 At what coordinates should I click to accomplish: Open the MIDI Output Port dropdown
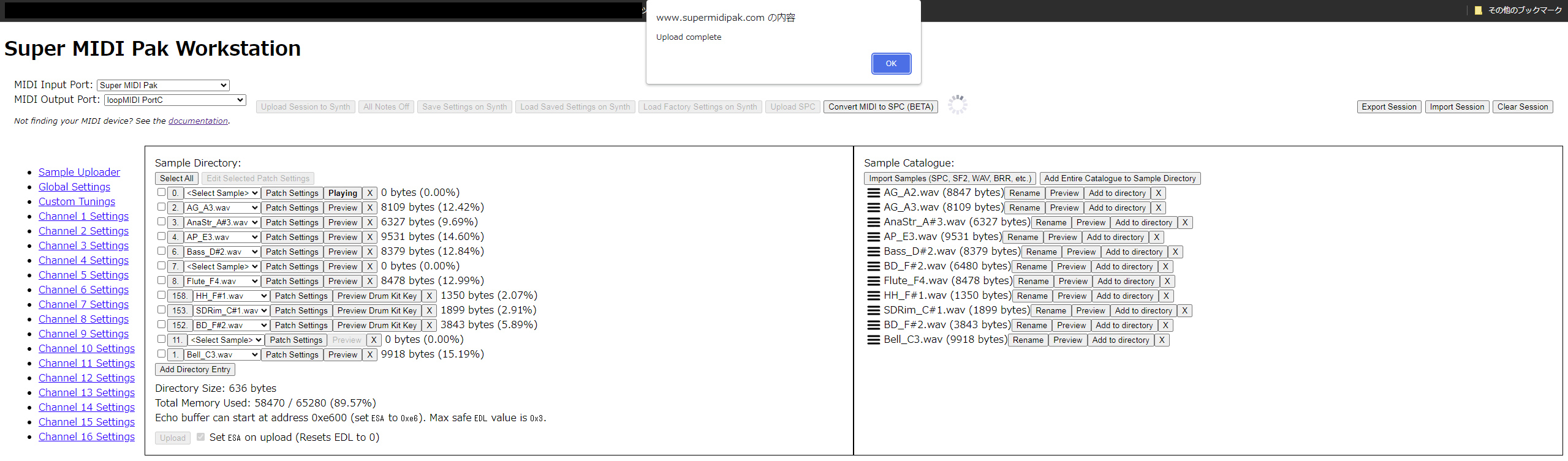[x=175, y=100]
